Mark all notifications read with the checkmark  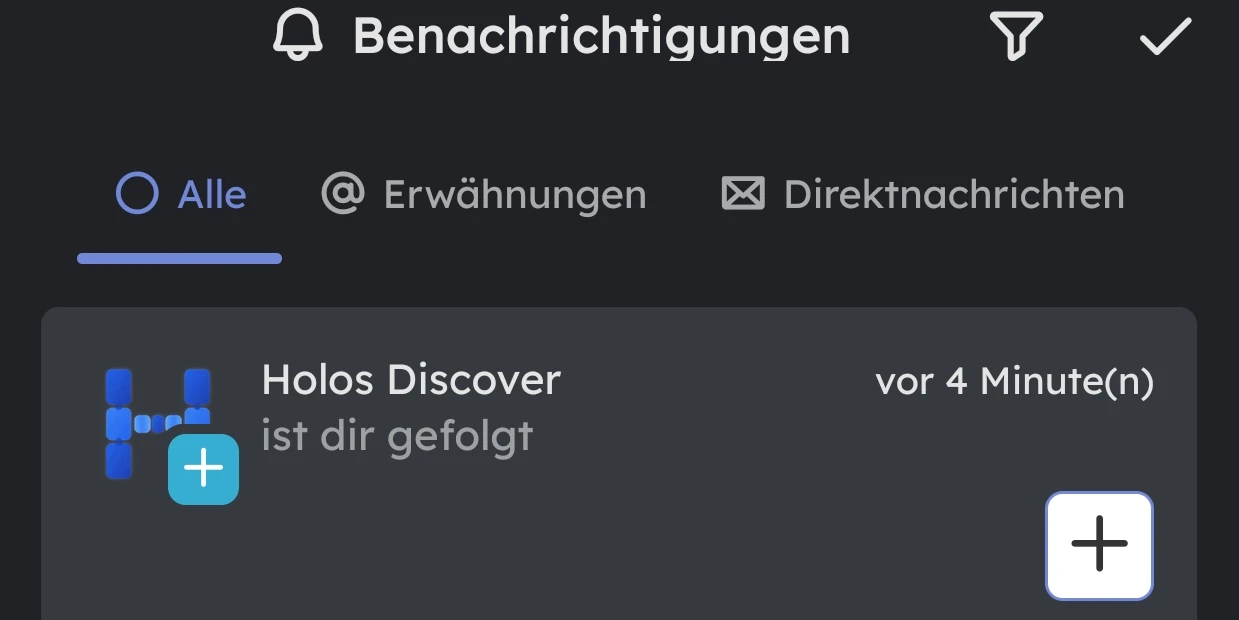pyautogui.click(x=1165, y=37)
